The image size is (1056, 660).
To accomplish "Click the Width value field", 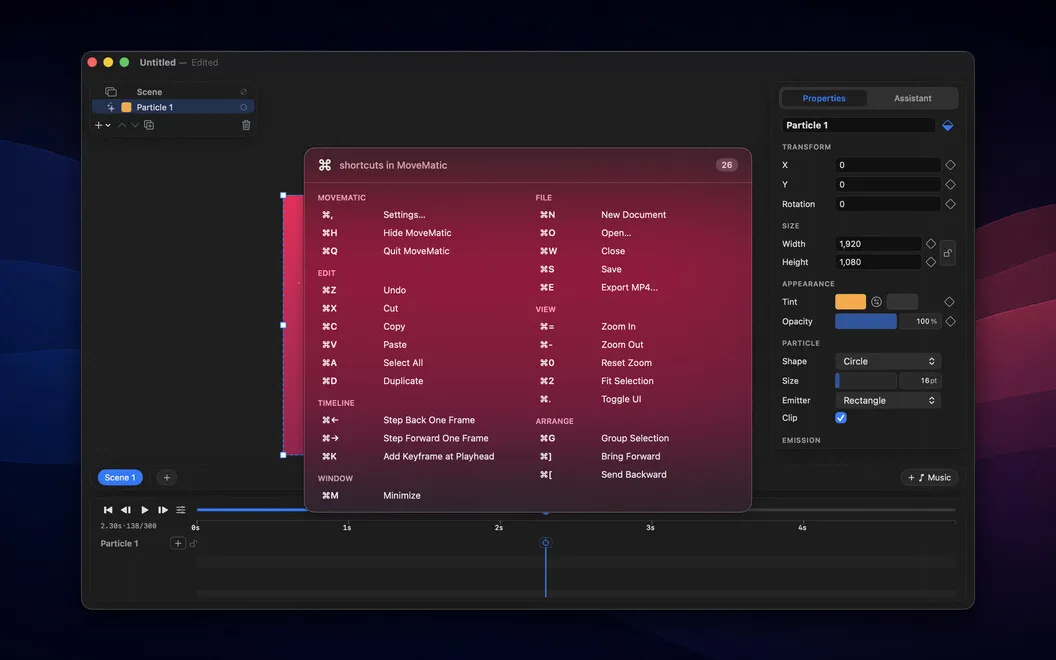I will click(x=878, y=244).
